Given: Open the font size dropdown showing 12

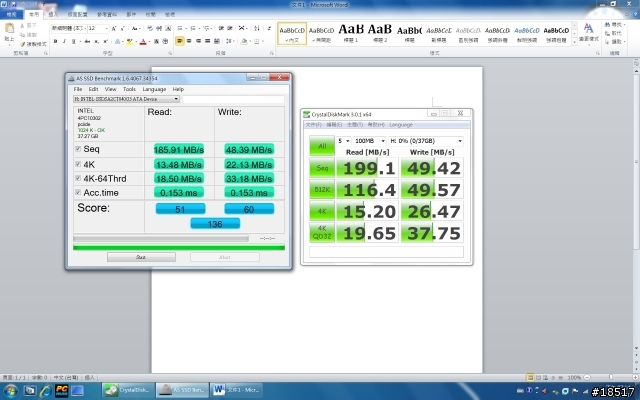Looking at the screenshot, I should (107, 28).
